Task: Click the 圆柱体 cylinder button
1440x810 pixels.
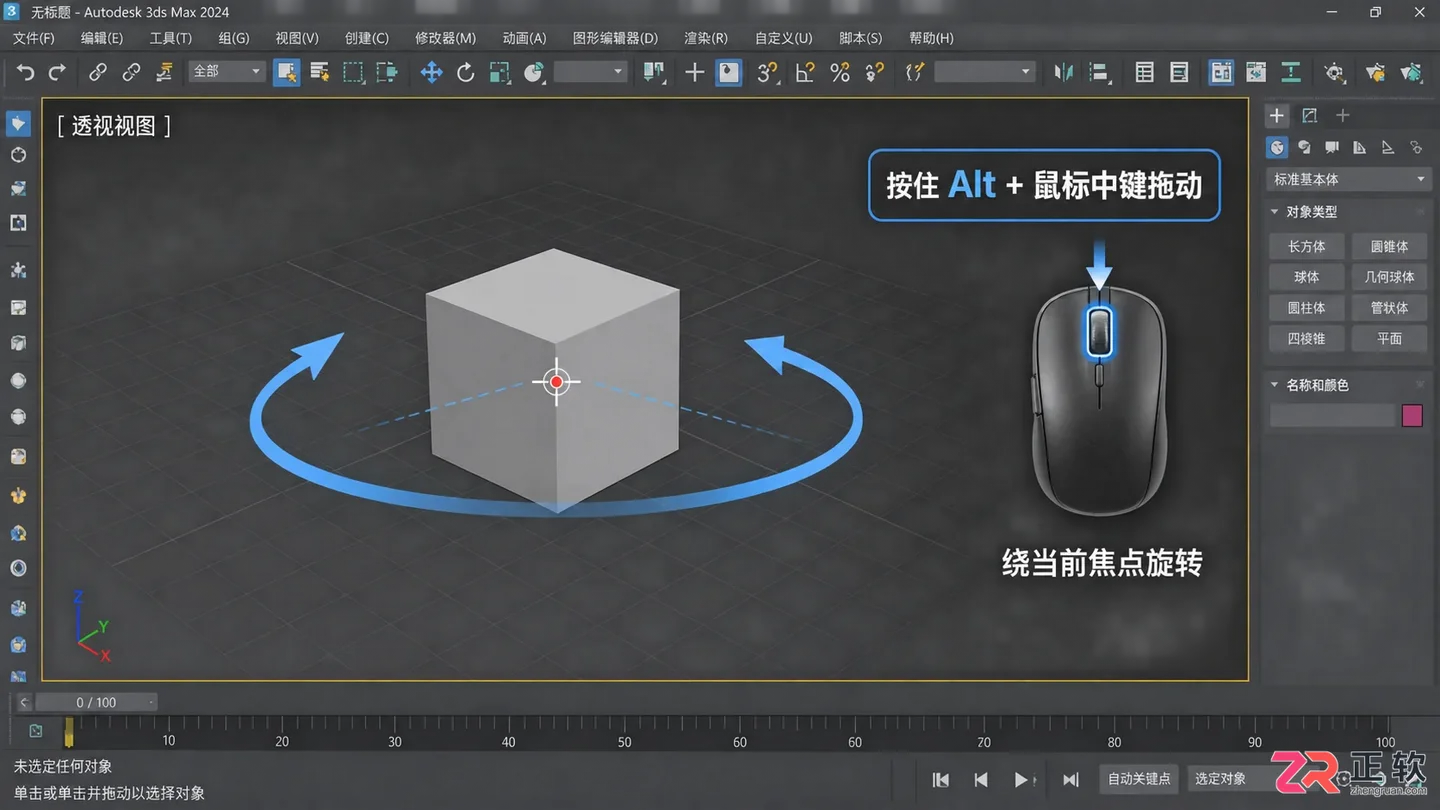Action: 1306,308
